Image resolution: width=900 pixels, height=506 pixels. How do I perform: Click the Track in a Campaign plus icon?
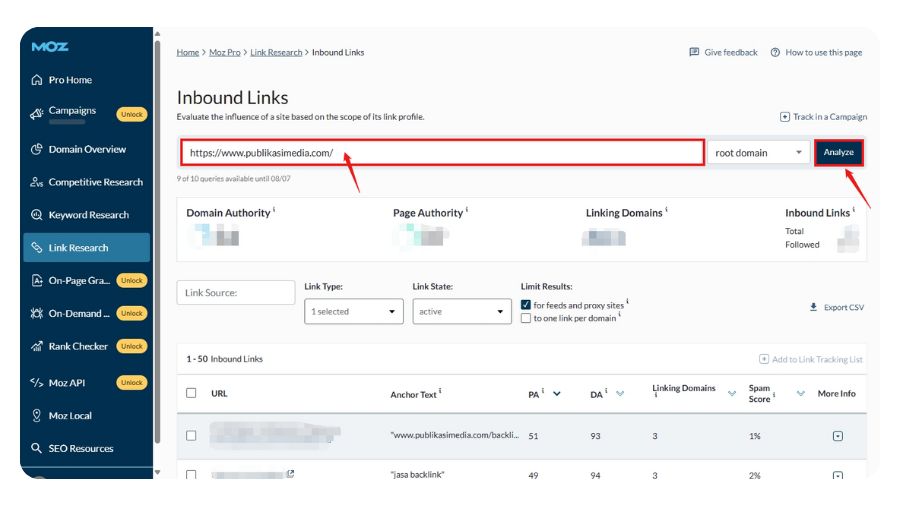pos(785,117)
